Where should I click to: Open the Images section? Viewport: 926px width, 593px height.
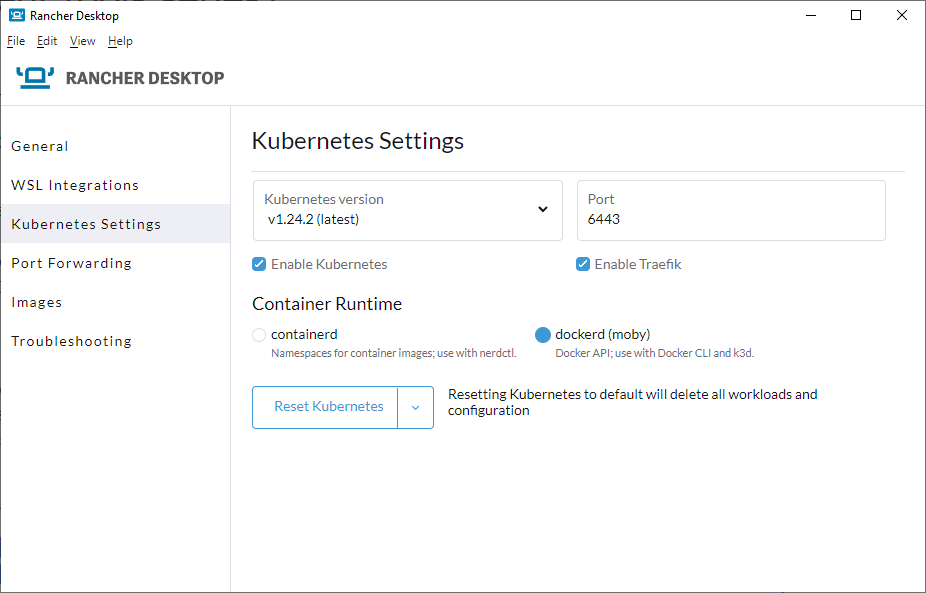coord(116,302)
